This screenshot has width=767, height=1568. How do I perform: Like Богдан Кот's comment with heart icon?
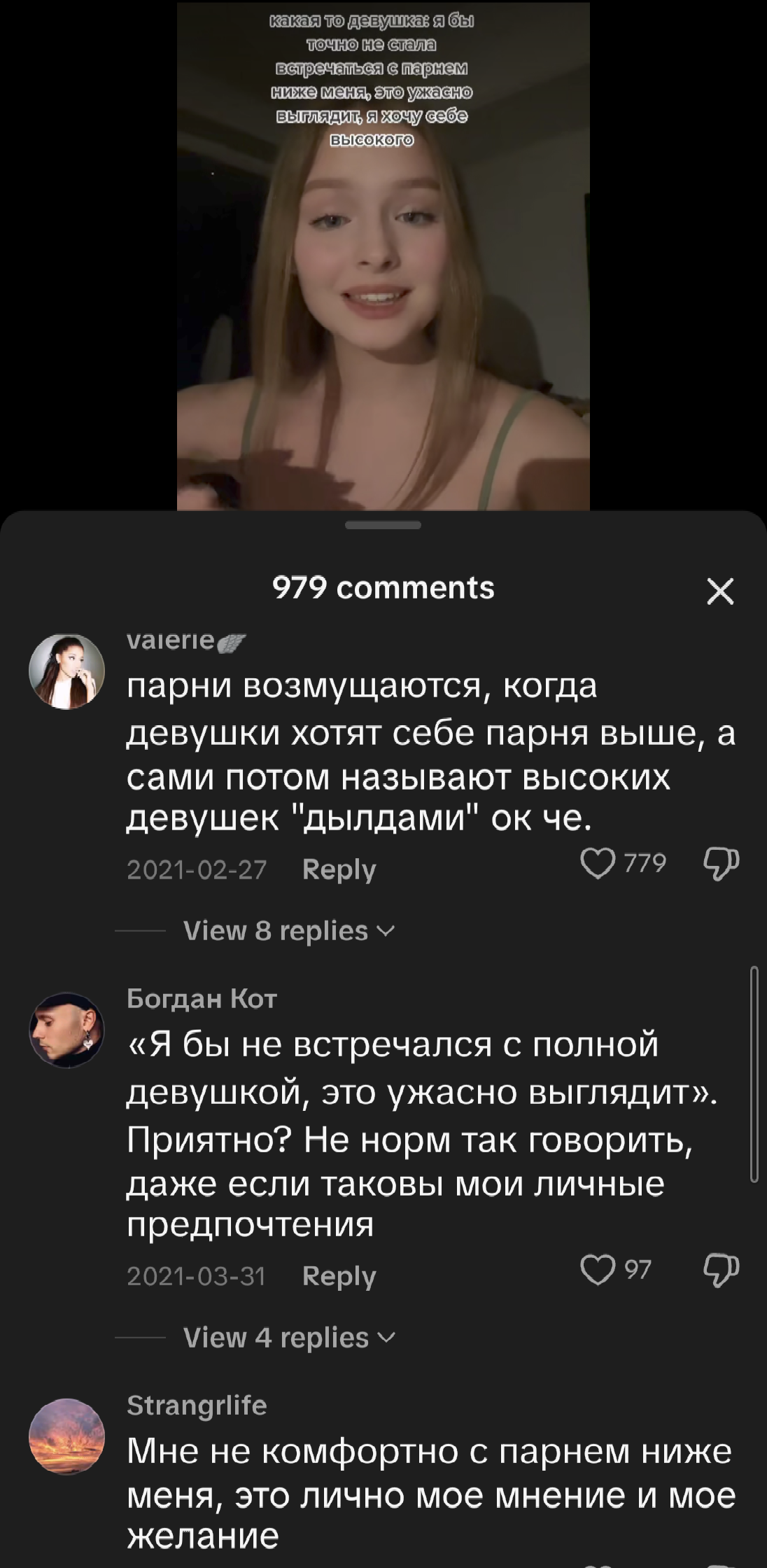pos(597,1270)
